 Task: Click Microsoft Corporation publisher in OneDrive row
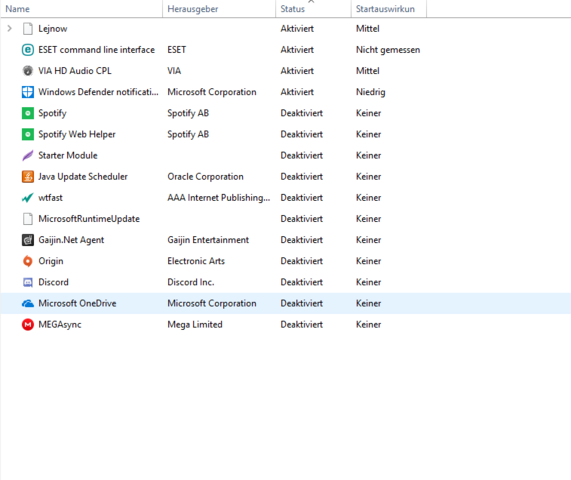(x=212, y=303)
